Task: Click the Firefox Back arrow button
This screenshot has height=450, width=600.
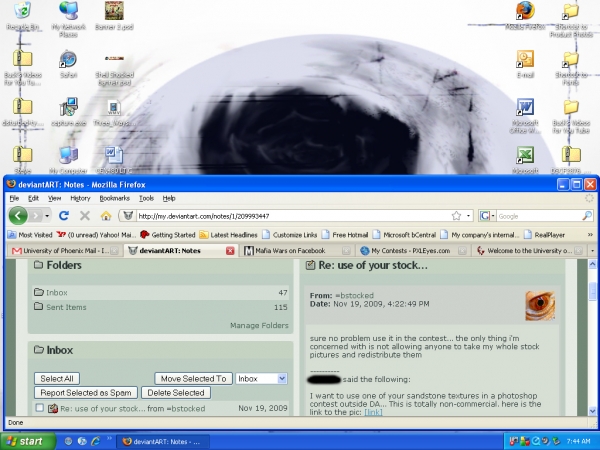Action: 18,216
